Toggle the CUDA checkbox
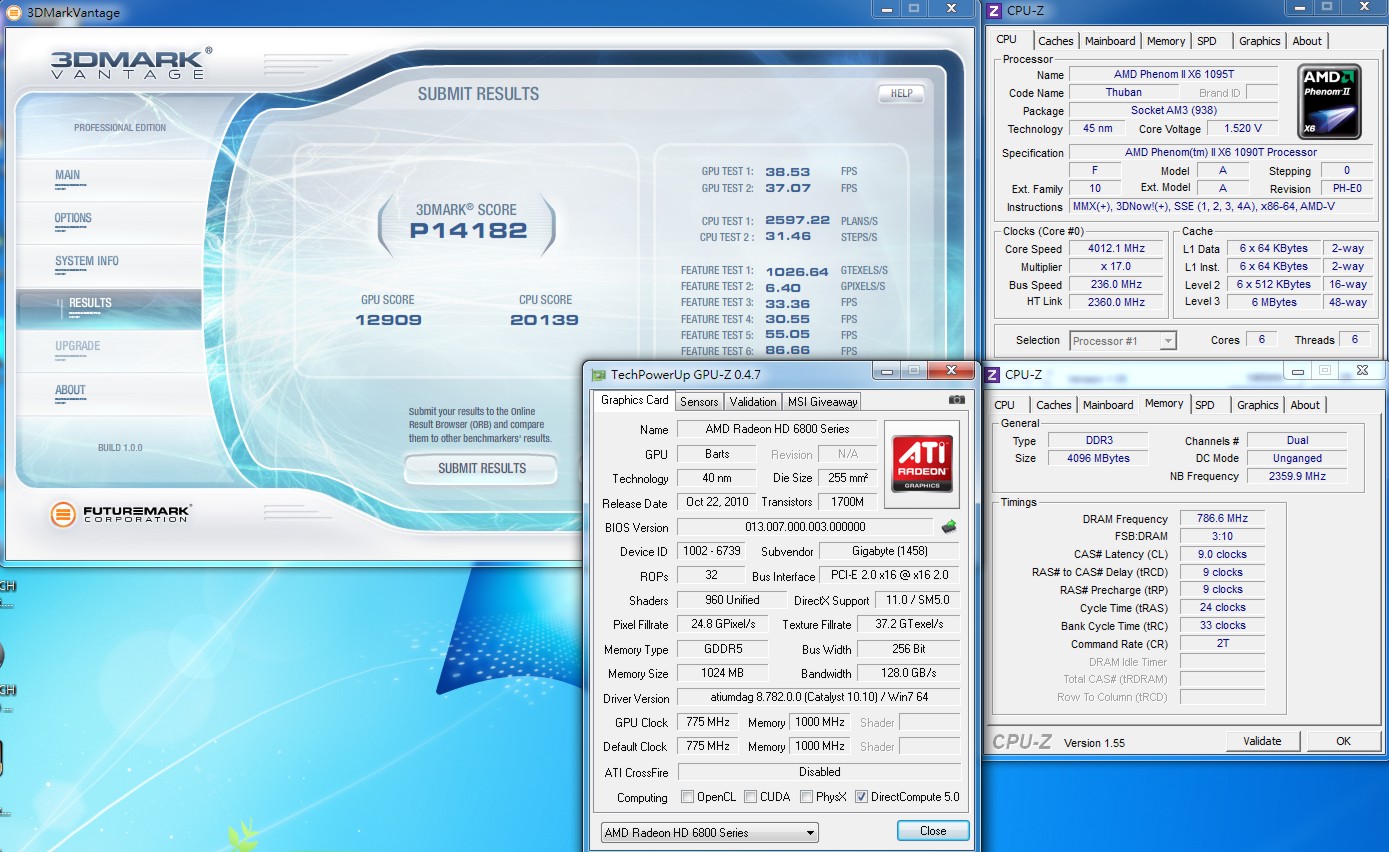This screenshot has width=1389, height=852. tap(750, 797)
